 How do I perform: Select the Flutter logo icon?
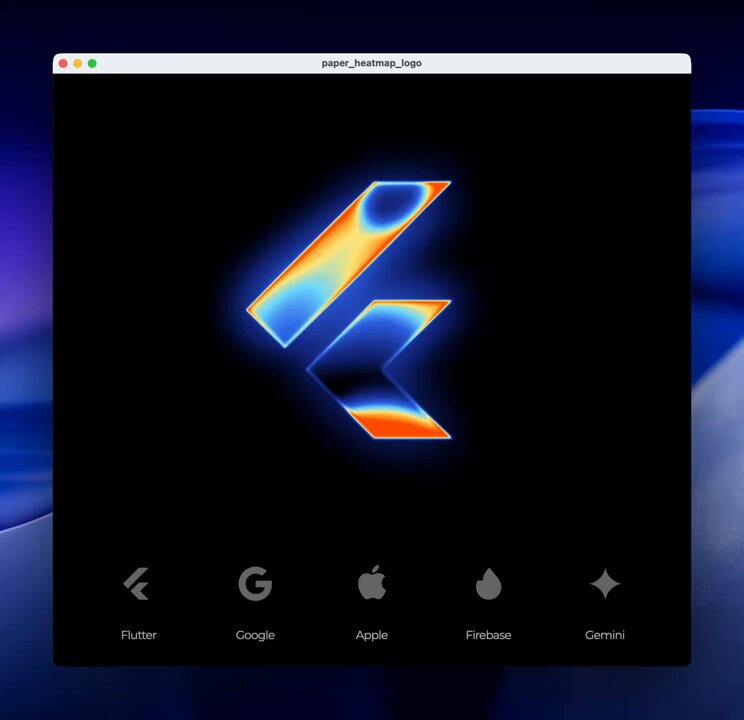[x=136, y=583]
